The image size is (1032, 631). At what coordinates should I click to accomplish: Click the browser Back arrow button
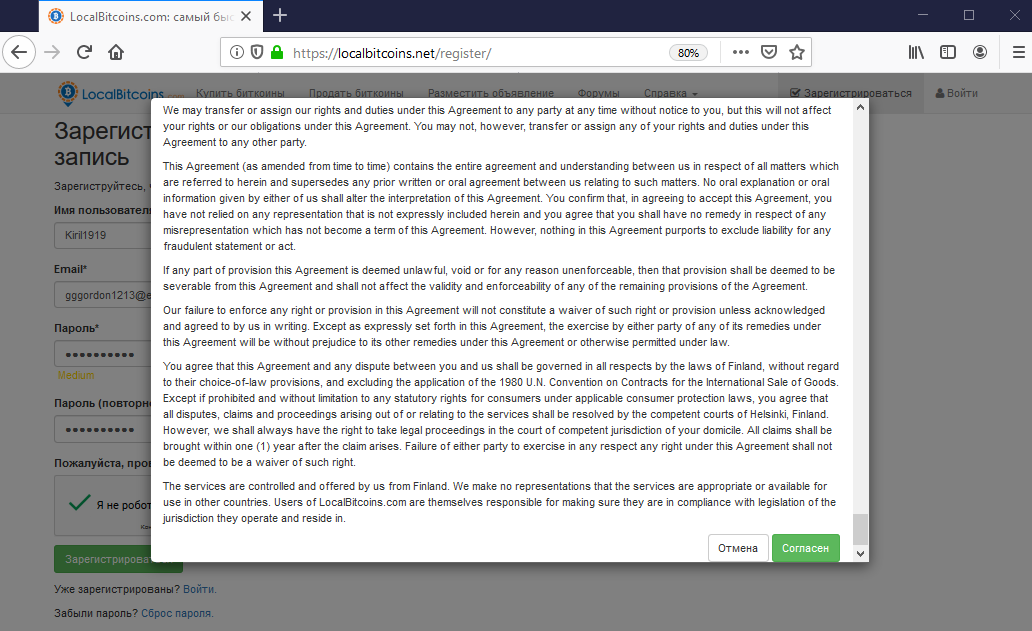(x=19, y=53)
